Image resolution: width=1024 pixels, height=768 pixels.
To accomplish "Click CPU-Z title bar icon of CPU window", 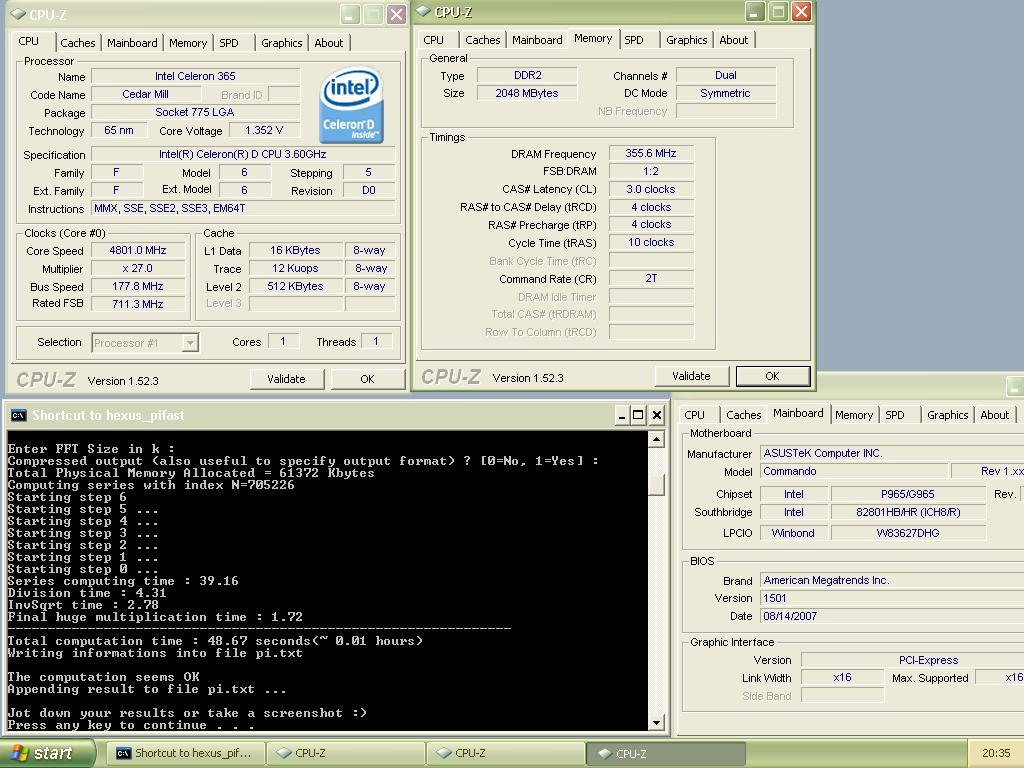I will pos(18,14).
